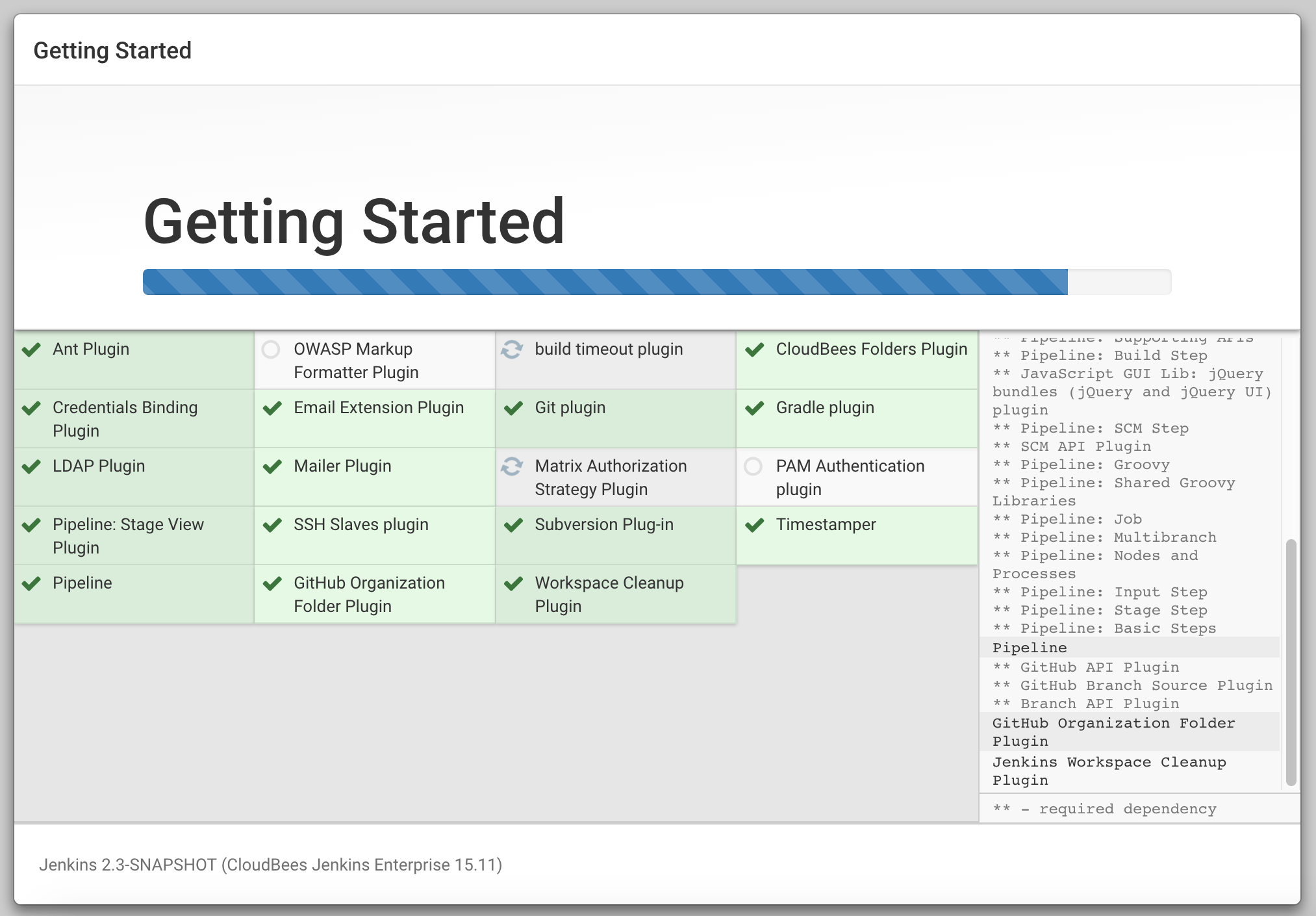Click the checkmark next to Git plugin
The height and width of the screenshot is (916, 1316).
513,408
